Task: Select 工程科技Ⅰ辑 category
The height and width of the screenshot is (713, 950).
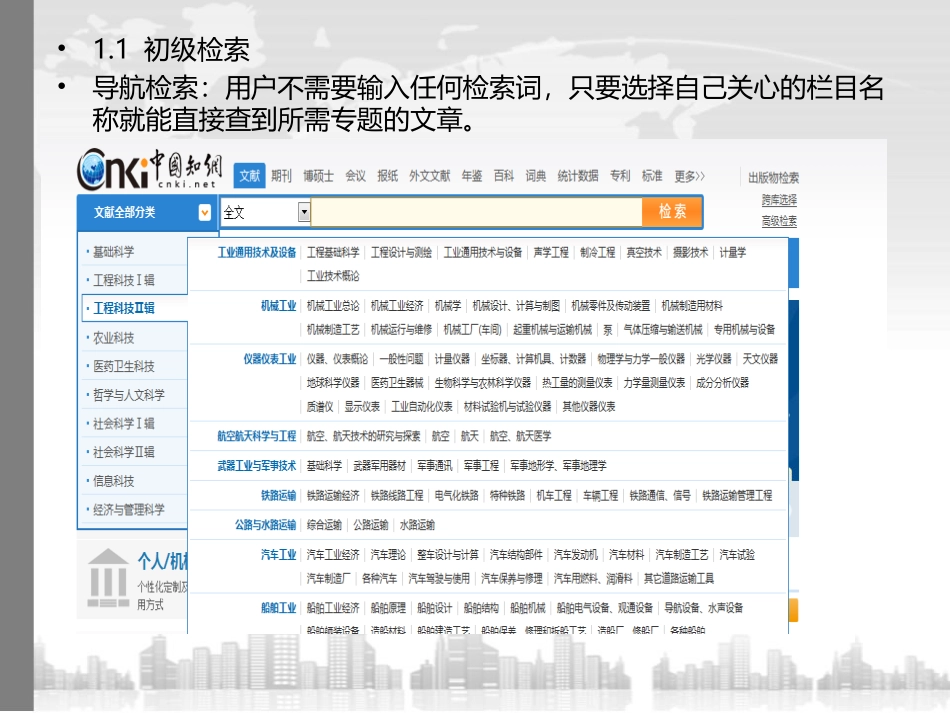Action: click(x=124, y=280)
